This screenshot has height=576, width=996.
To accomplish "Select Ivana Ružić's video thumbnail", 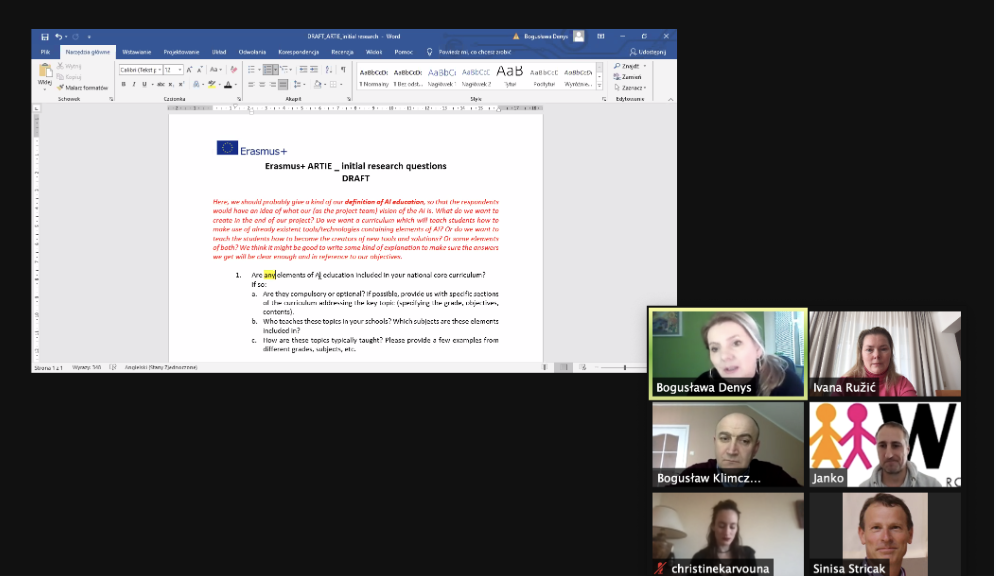I will (884, 354).
